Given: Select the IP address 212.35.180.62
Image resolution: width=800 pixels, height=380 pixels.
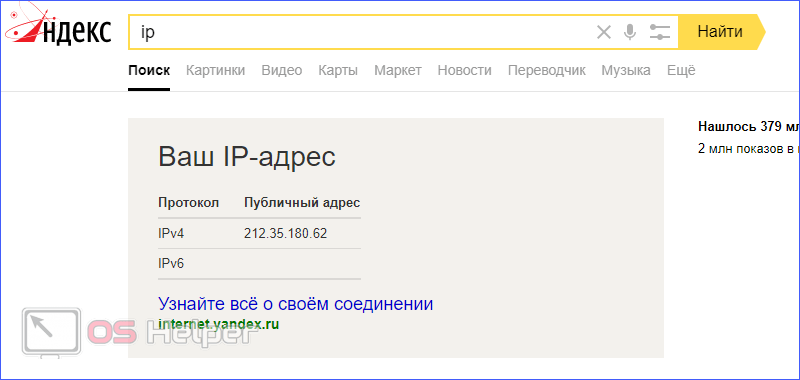Looking at the screenshot, I should 286,234.
